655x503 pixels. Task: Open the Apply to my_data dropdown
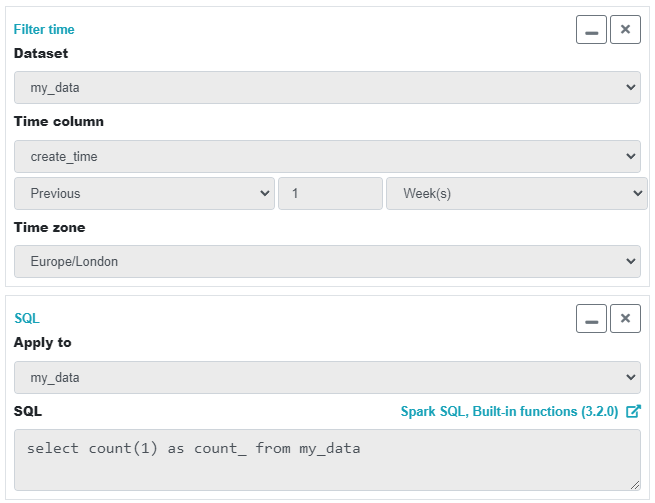[x=327, y=378]
